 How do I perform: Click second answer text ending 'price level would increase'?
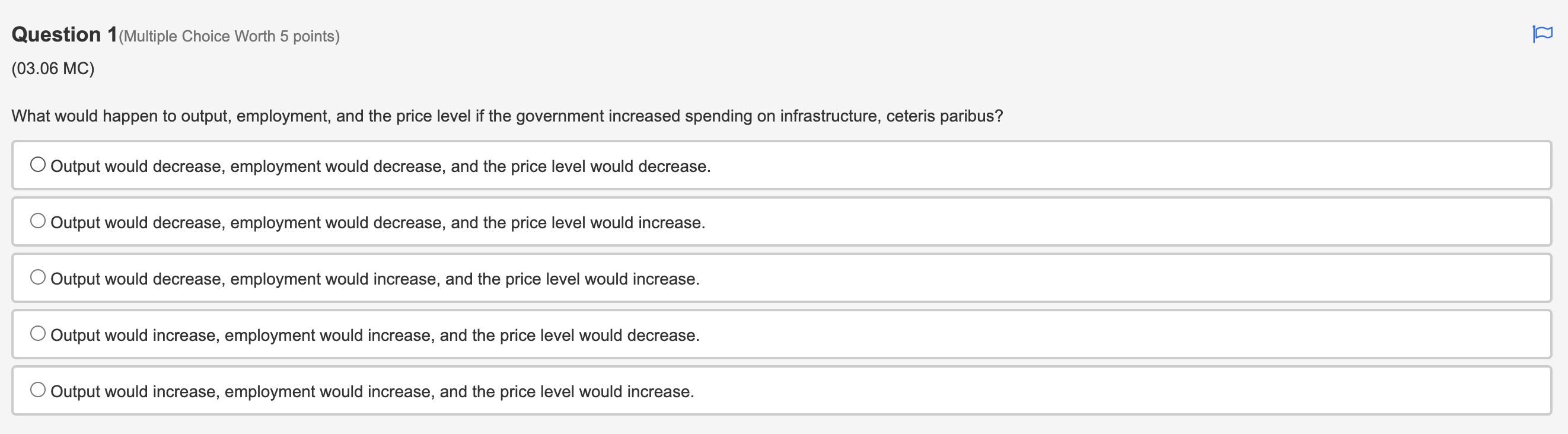378,223
